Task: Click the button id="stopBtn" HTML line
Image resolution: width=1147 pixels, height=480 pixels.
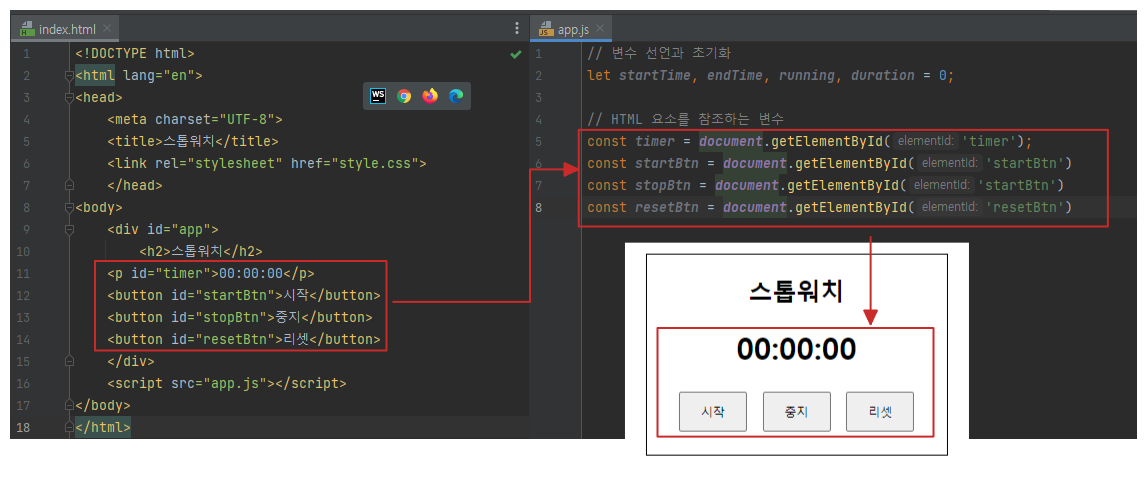Action: click(x=240, y=317)
